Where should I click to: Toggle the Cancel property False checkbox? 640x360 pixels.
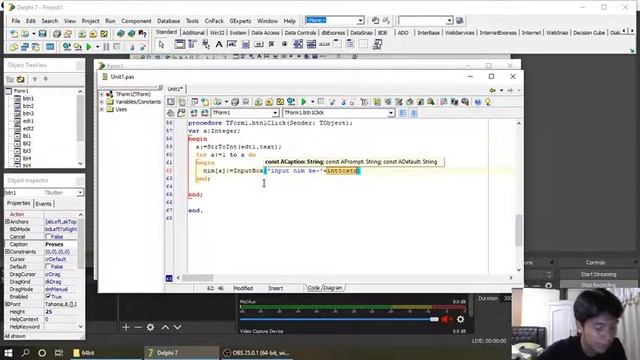click(x=49, y=237)
